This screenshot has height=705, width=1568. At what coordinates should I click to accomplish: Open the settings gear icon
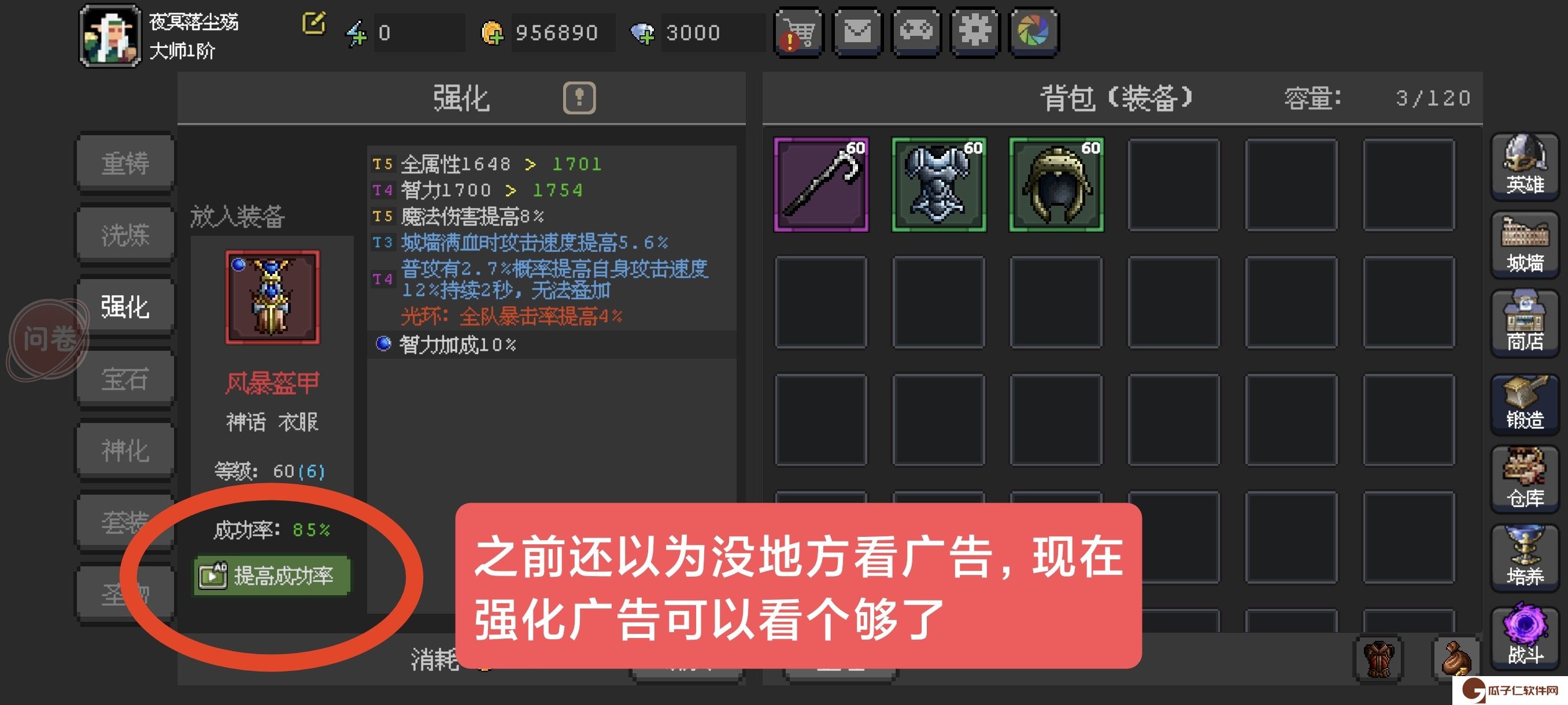975,32
